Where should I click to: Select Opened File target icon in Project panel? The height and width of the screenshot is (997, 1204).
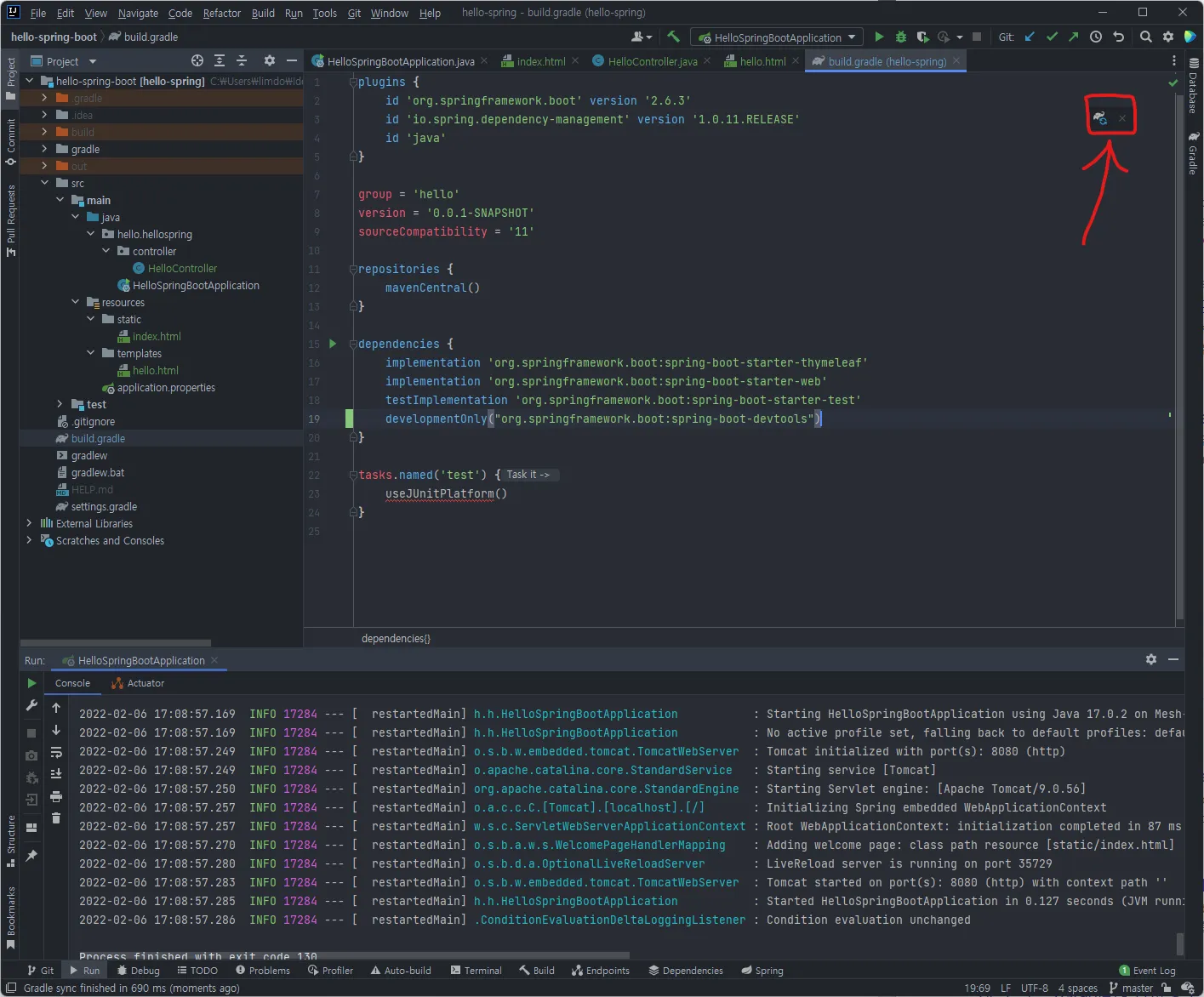click(x=197, y=60)
